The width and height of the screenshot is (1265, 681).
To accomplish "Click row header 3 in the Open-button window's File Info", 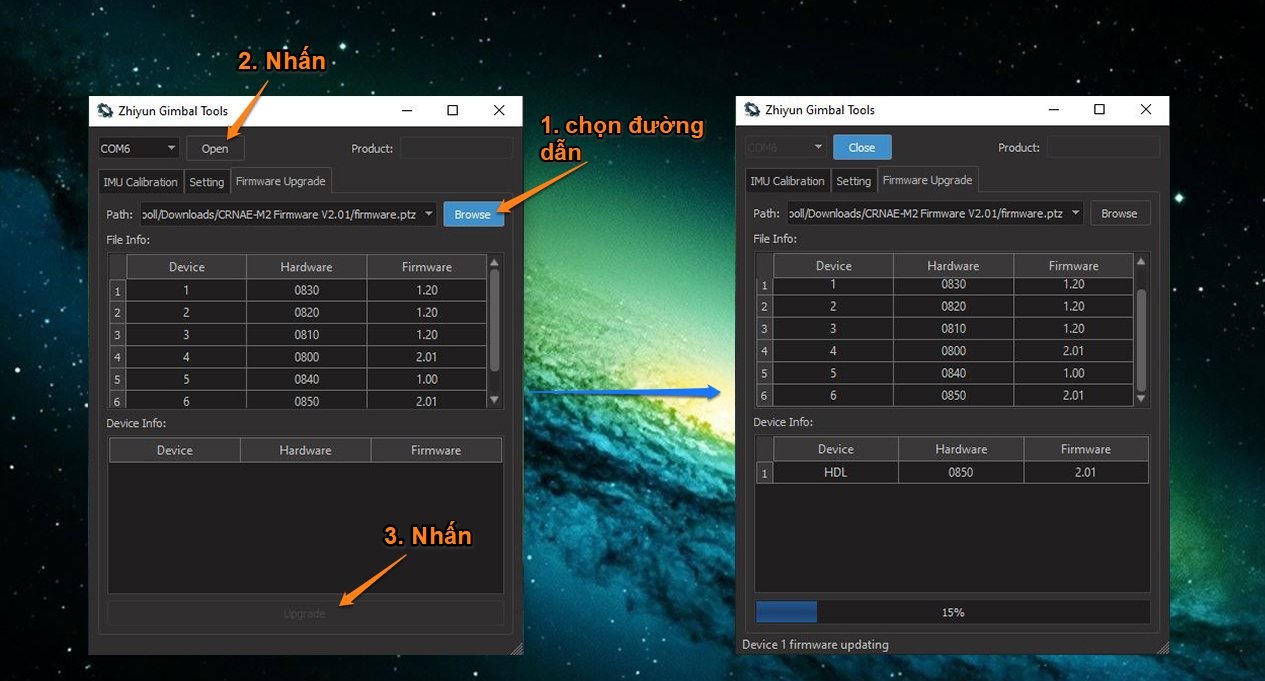I will [117, 335].
